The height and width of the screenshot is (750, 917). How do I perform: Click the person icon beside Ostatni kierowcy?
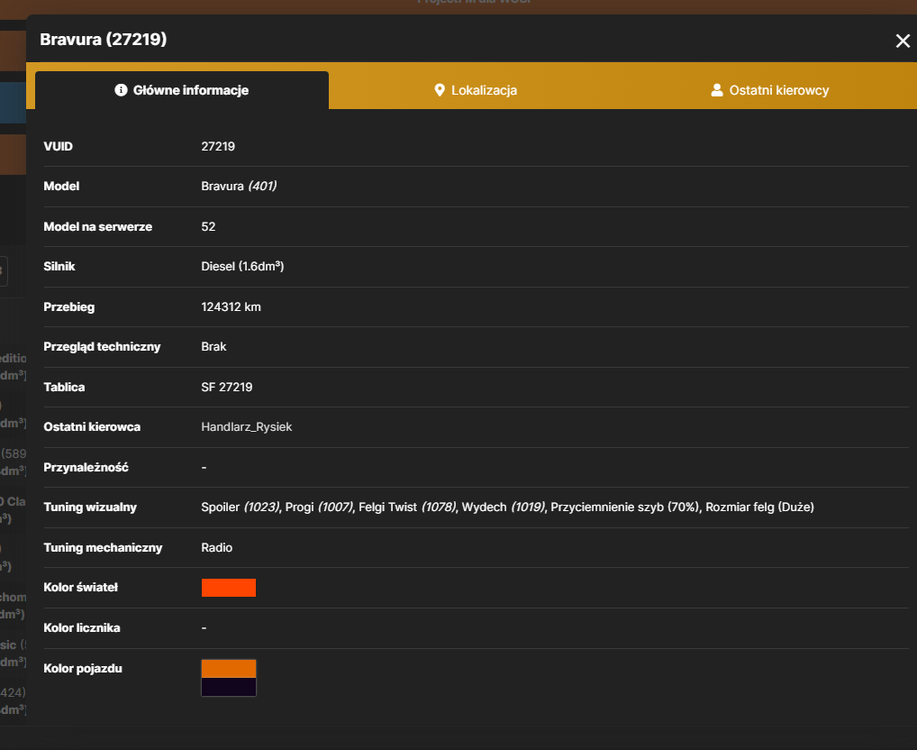click(x=716, y=90)
